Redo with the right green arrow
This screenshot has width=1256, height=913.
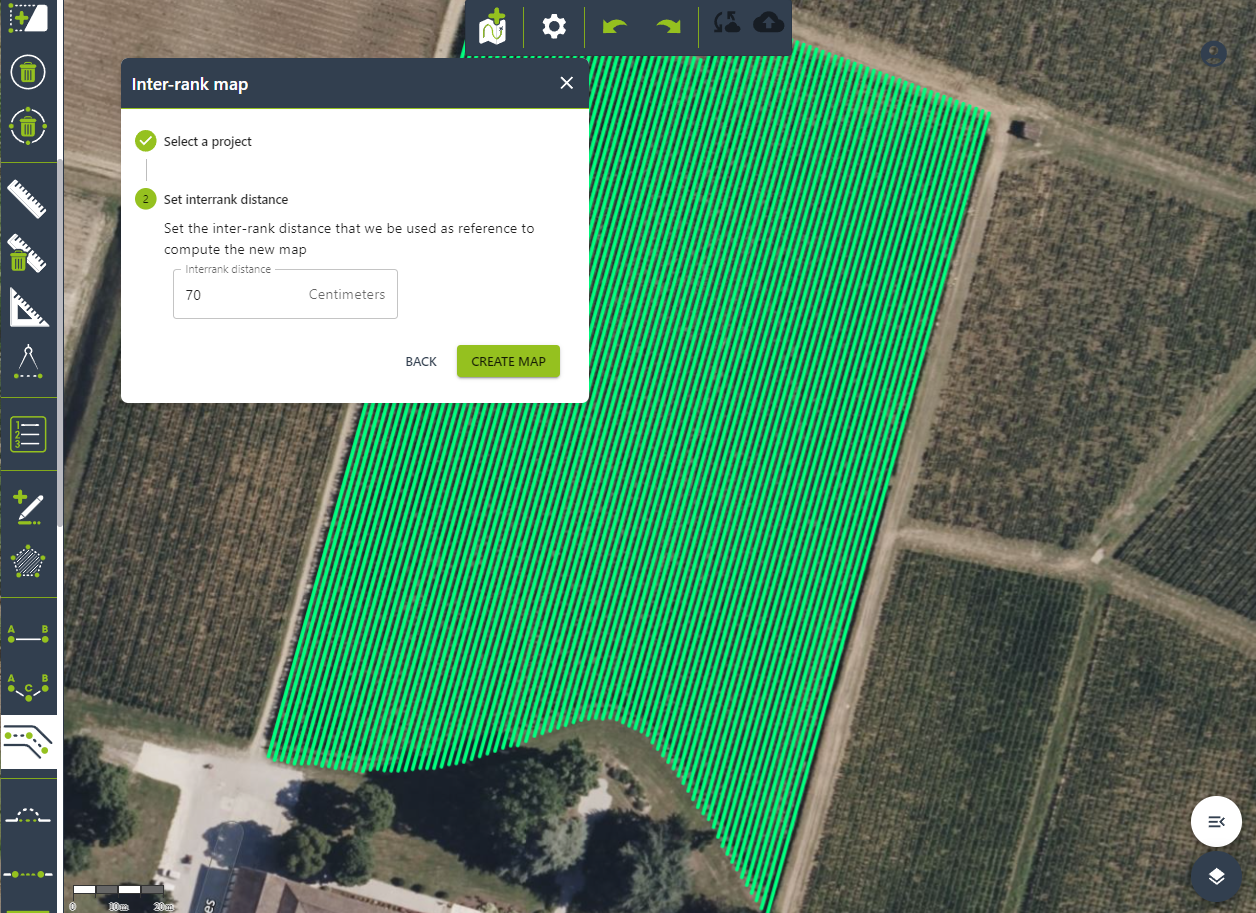[668, 26]
